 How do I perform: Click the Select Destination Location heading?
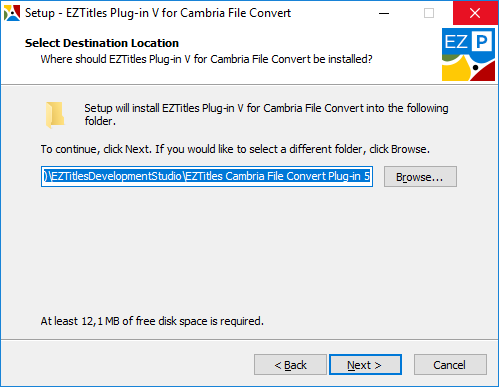coord(102,43)
